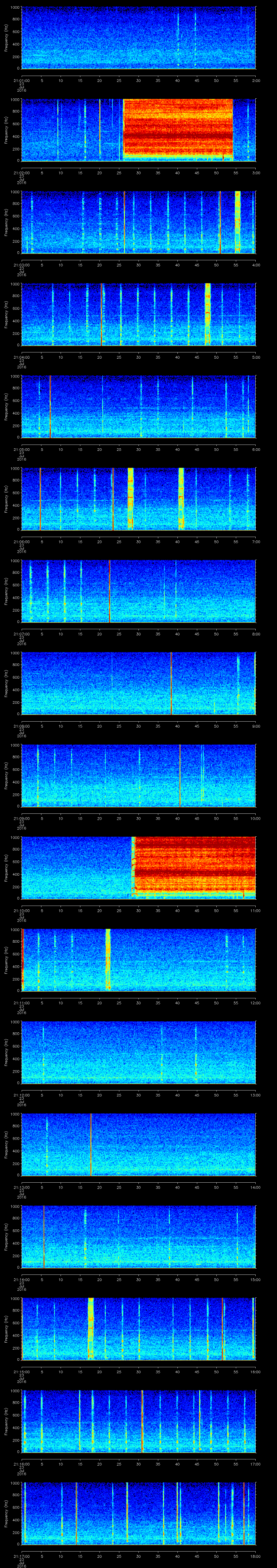Click the 21:07:00 start time label
This screenshot has height=1568, width=277.
(21, 634)
